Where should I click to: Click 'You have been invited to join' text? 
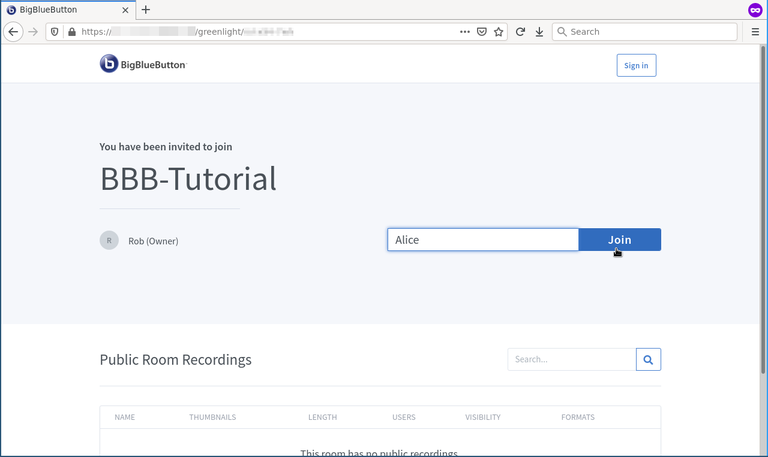pos(166,147)
